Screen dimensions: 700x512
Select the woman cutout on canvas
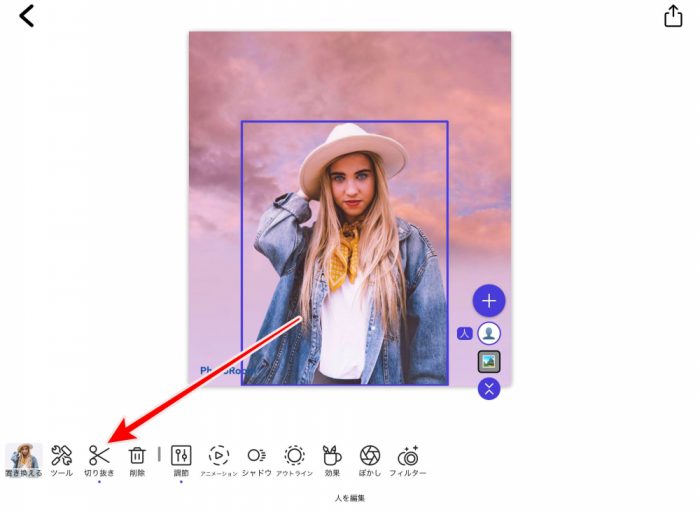[345, 253]
